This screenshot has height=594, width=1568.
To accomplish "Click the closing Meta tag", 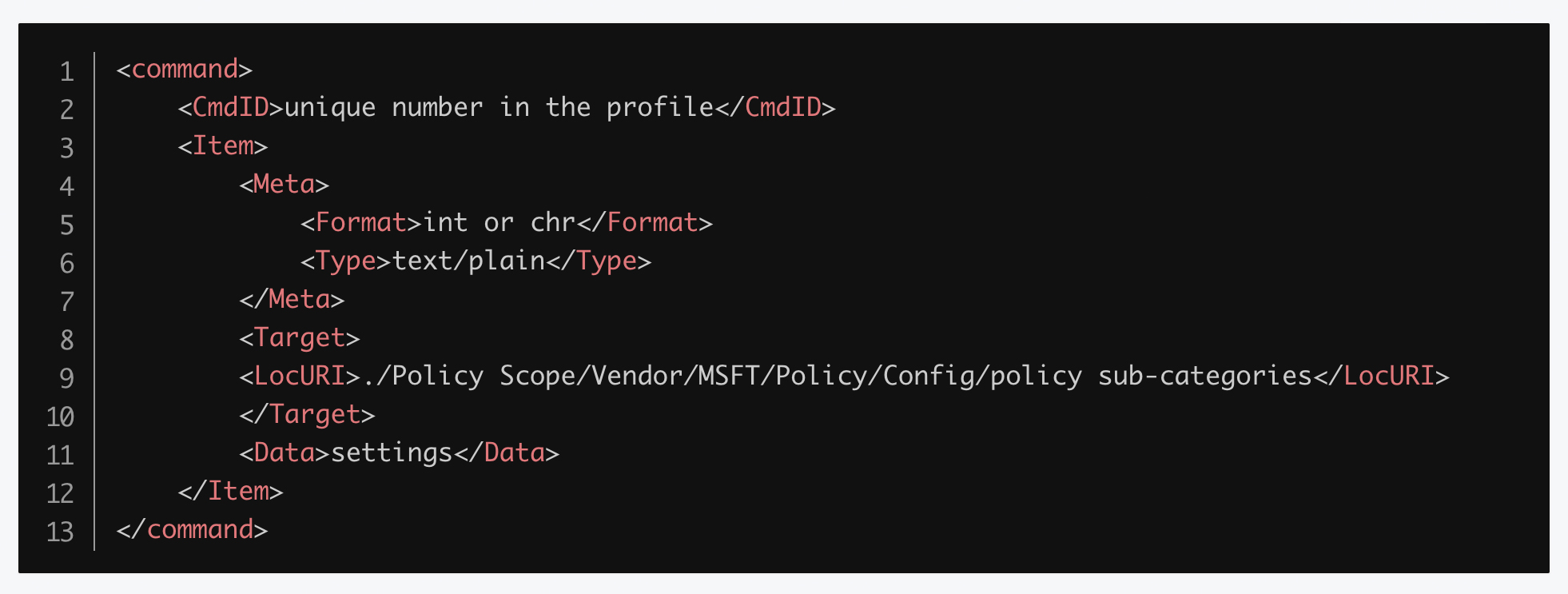I will [292, 300].
